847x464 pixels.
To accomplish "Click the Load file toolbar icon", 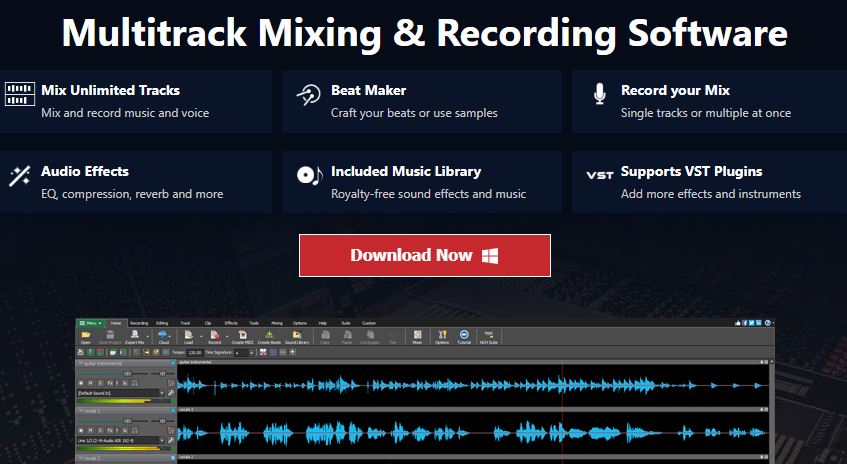I will click(x=189, y=335).
